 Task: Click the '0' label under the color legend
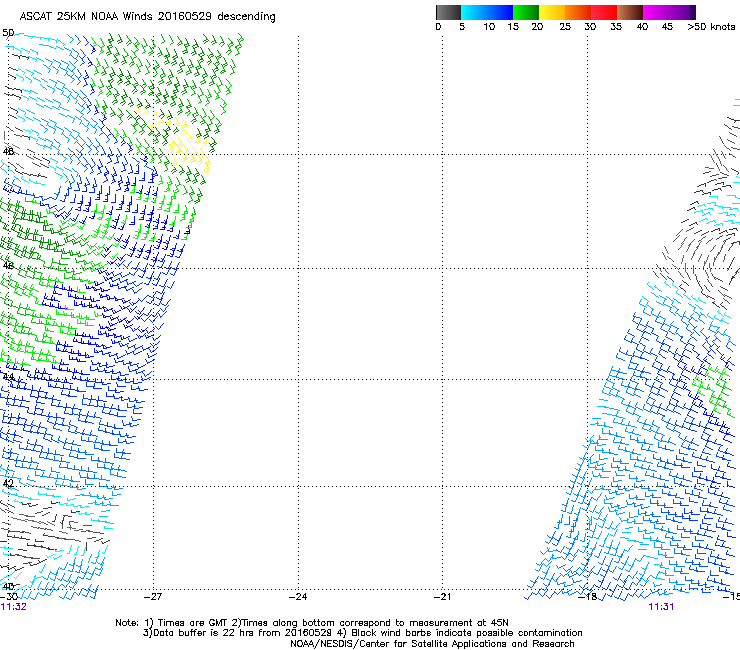438,27
